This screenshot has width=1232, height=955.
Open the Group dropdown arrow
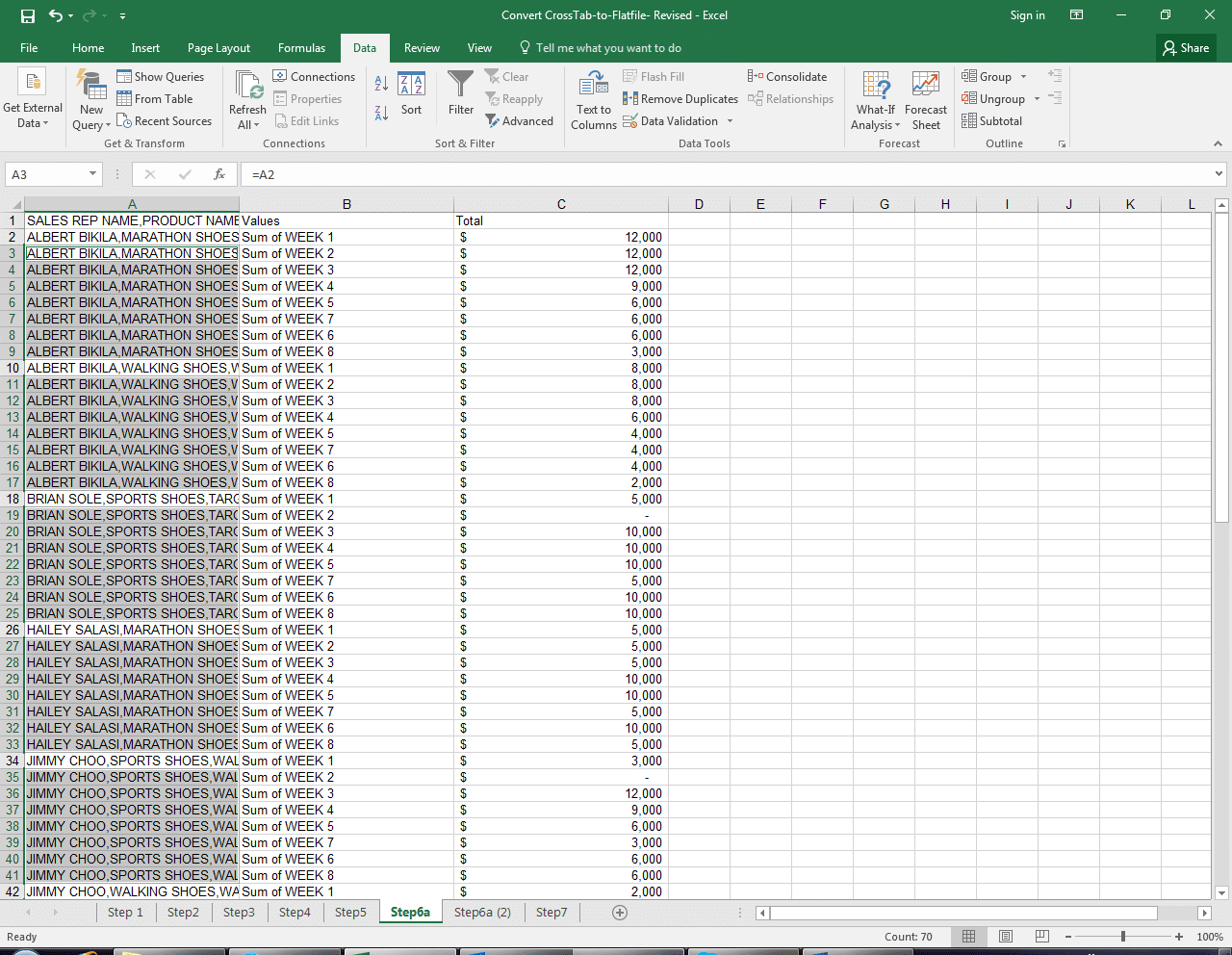[1023, 77]
